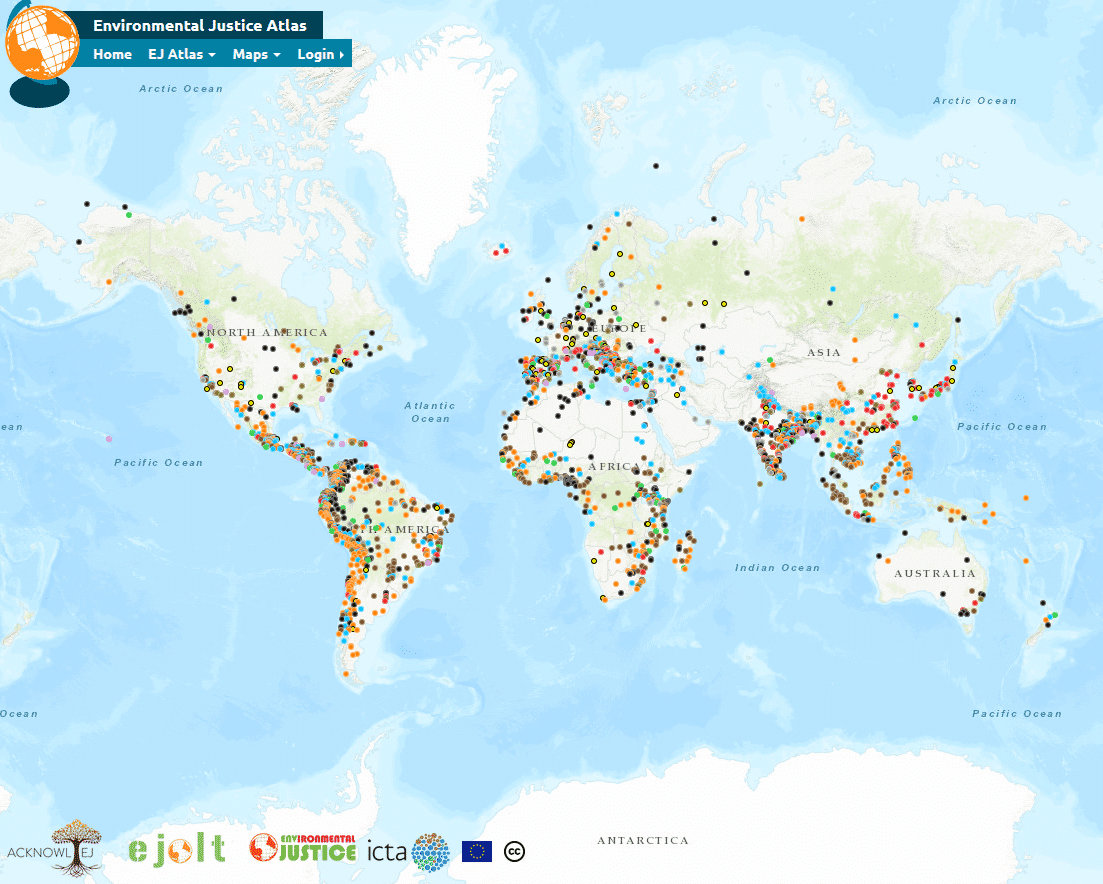Expand the Login menu
This screenshot has height=884, width=1103.
[320, 54]
